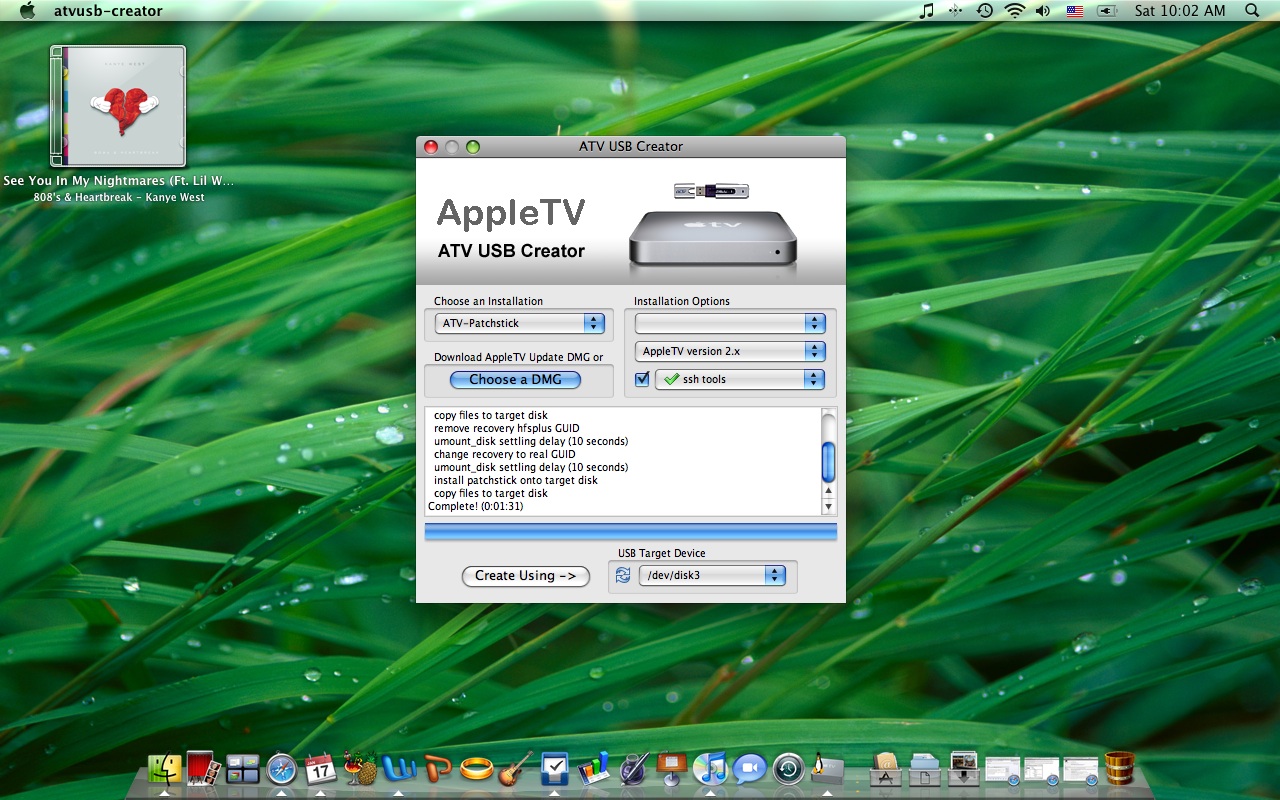Open iChat camera bubble icon in dock

(749, 768)
